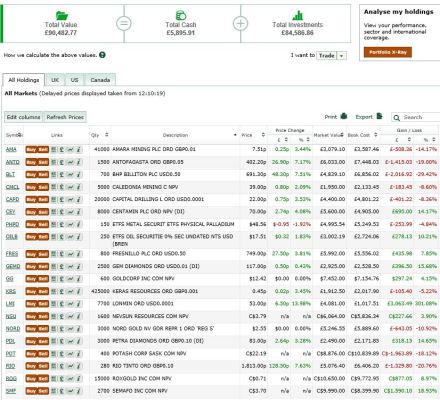Sort by Gain/Loss £ arrows
The image size is (440, 400).
click(409, 140)
